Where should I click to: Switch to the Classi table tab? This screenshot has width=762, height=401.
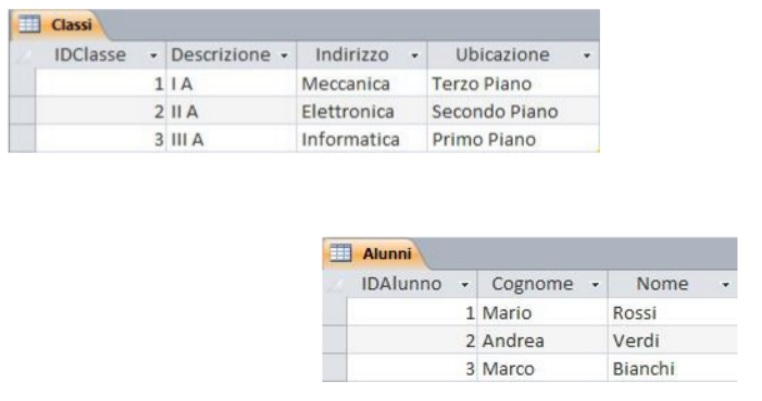coord(57,25)
